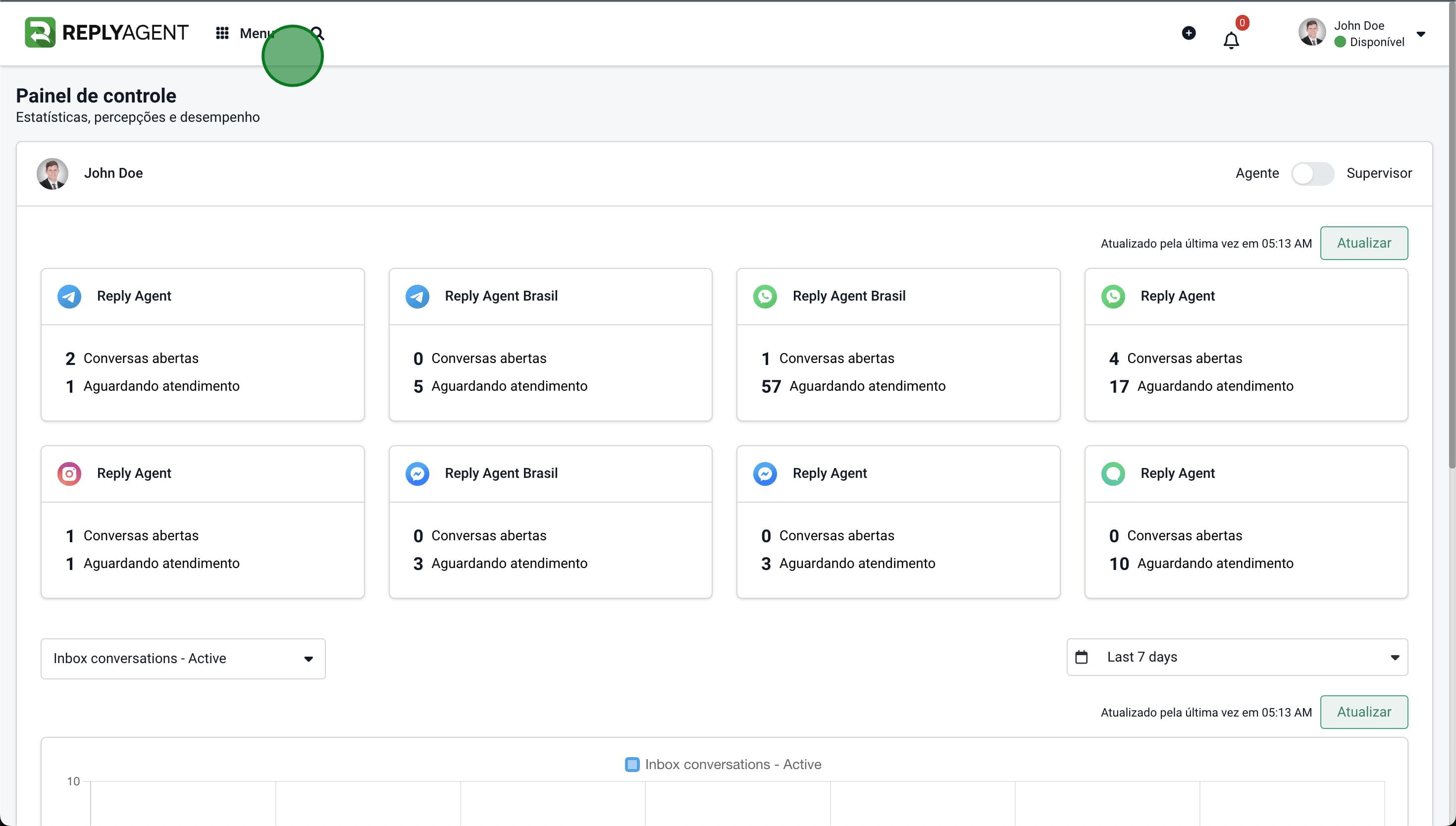Click Messenger icon of Reply Agent Brasil card
Viewport: 1456px width, 826px height.
click(417, 474)
